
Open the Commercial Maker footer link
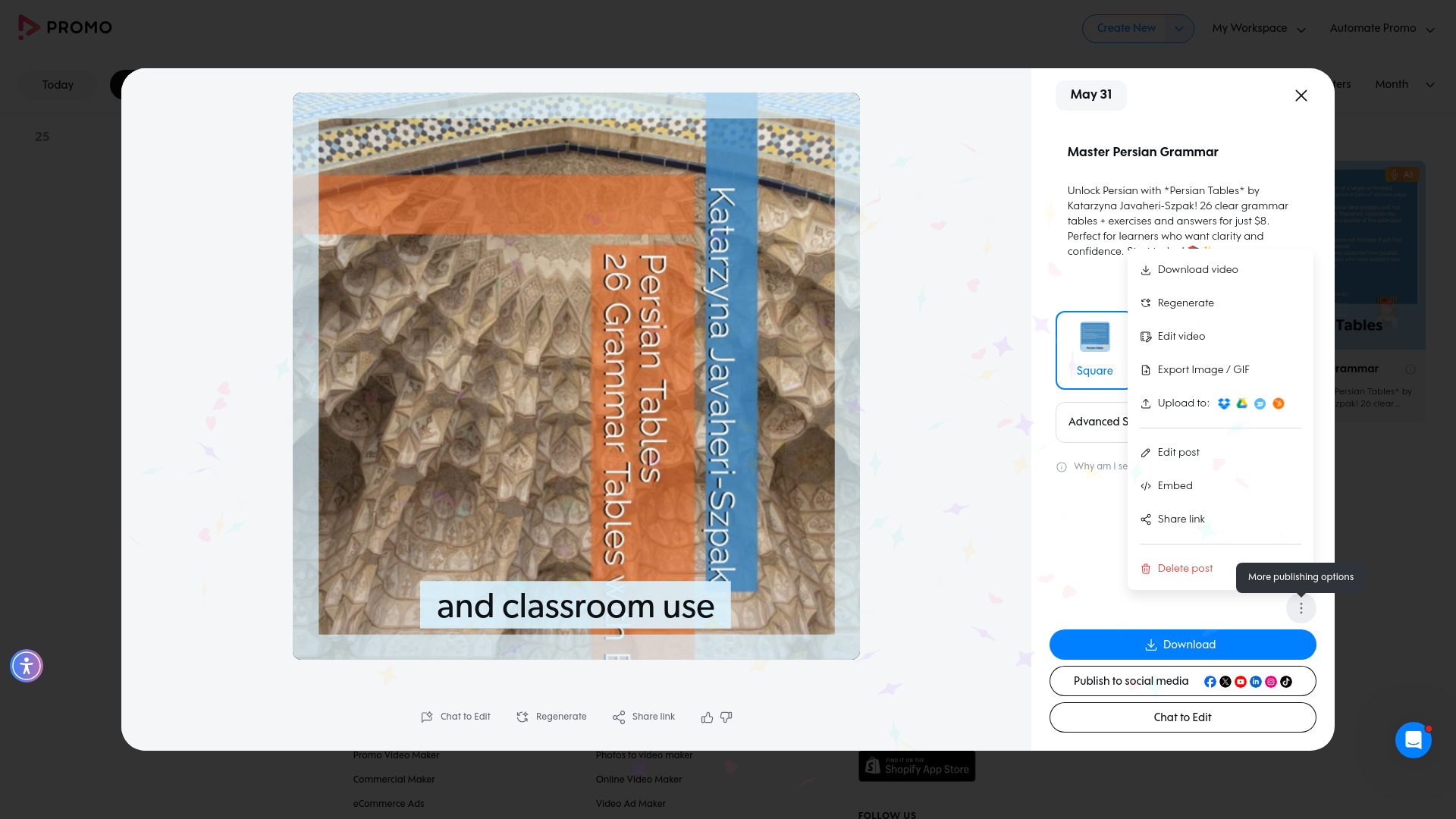[394, 780]
